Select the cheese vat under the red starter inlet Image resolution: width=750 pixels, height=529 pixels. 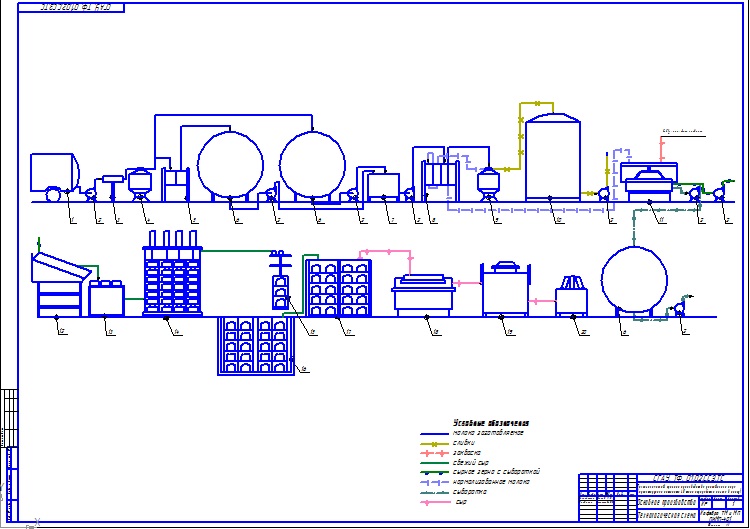tap(649, 182)
